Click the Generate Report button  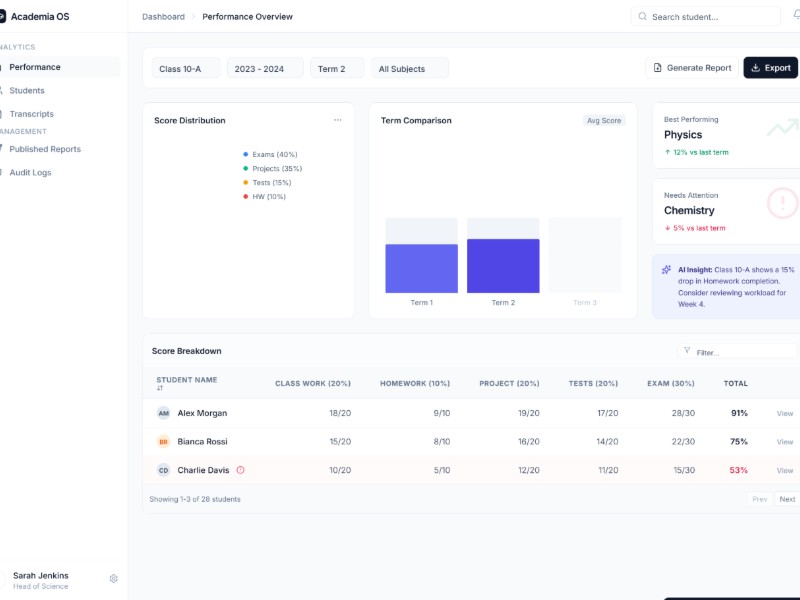click(691, 68)
